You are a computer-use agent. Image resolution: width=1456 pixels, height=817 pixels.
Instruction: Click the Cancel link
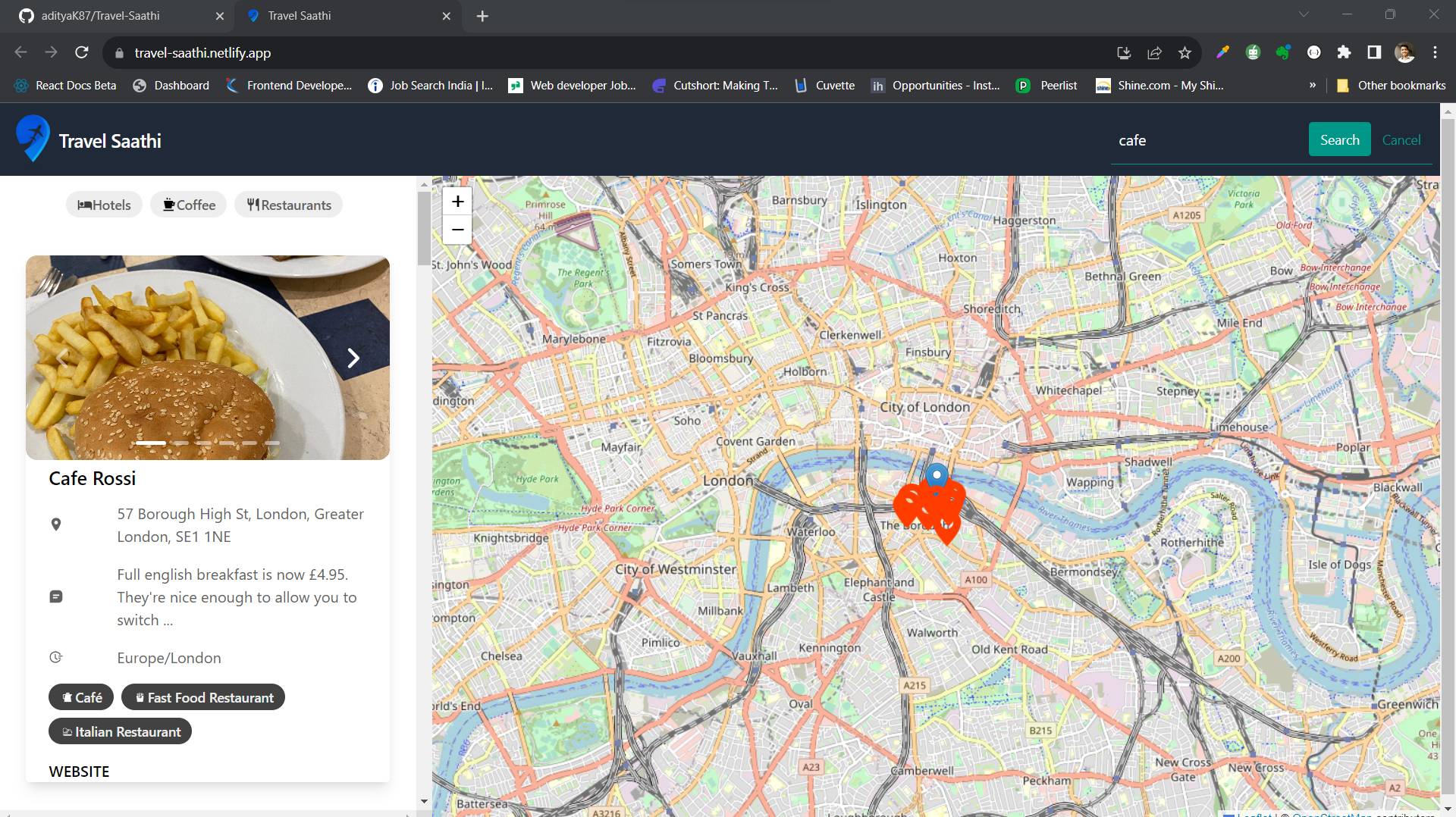[1401, 139]
